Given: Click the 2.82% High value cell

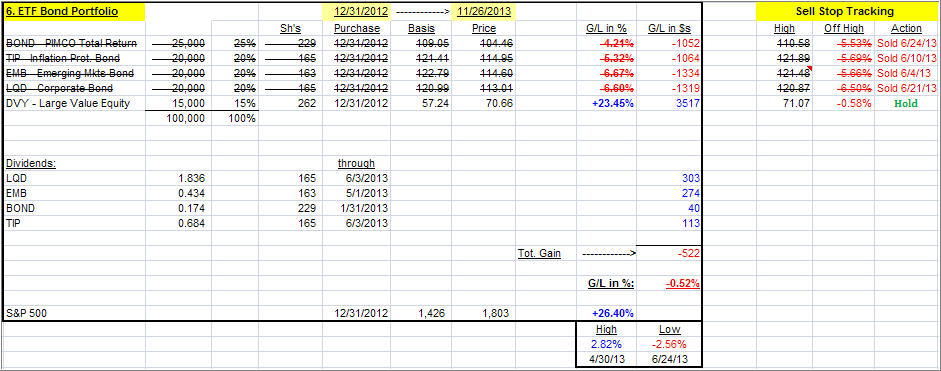Looking at the screenshot, I should pos(606,344).
